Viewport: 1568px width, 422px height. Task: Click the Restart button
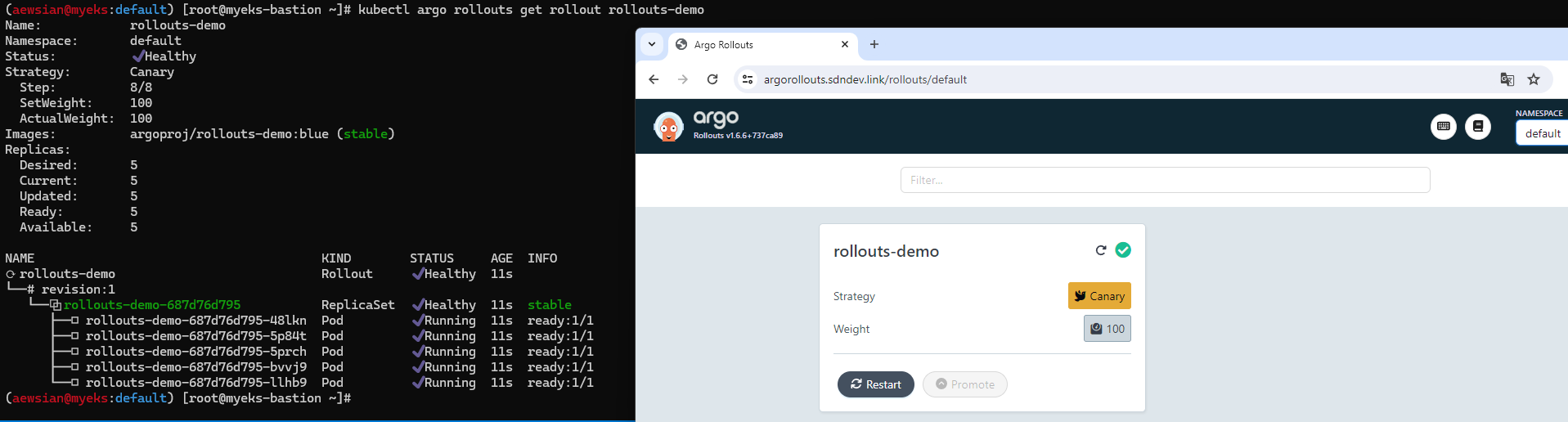875,384
